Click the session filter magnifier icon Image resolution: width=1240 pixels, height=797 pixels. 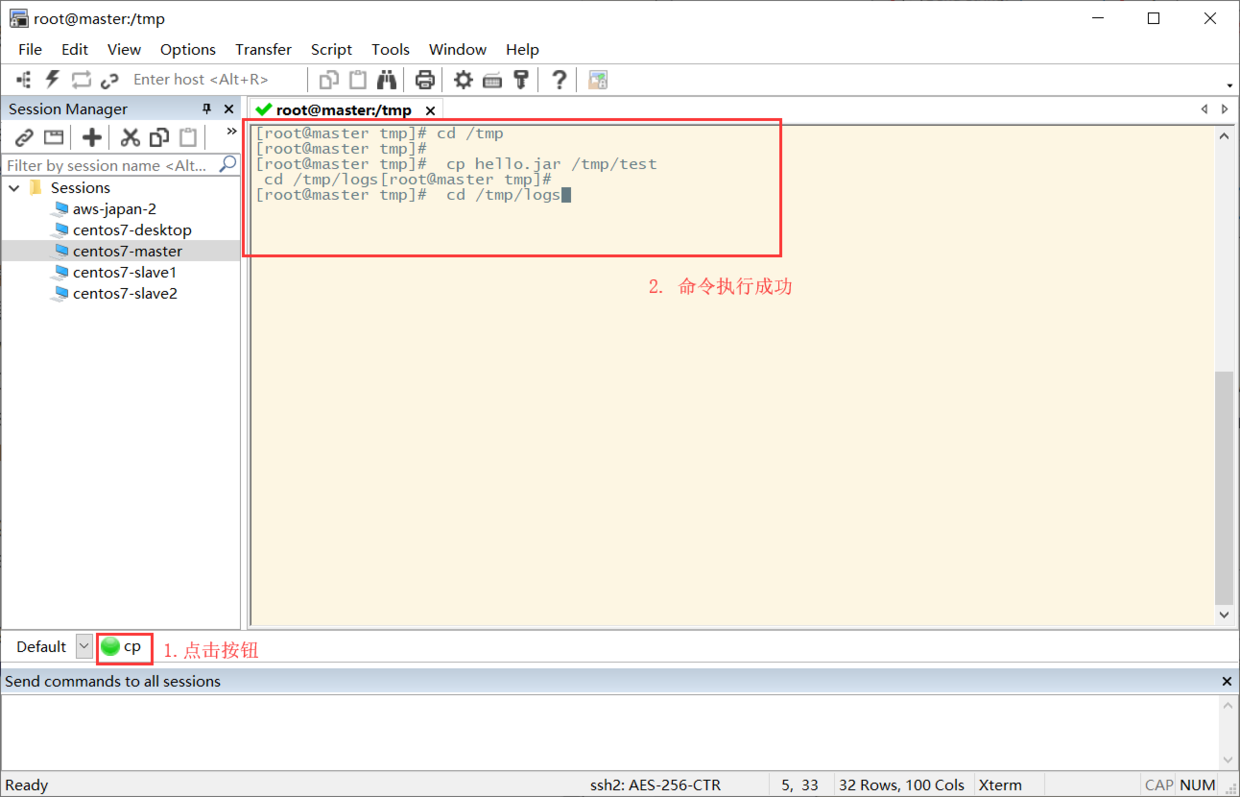[228, 164]
